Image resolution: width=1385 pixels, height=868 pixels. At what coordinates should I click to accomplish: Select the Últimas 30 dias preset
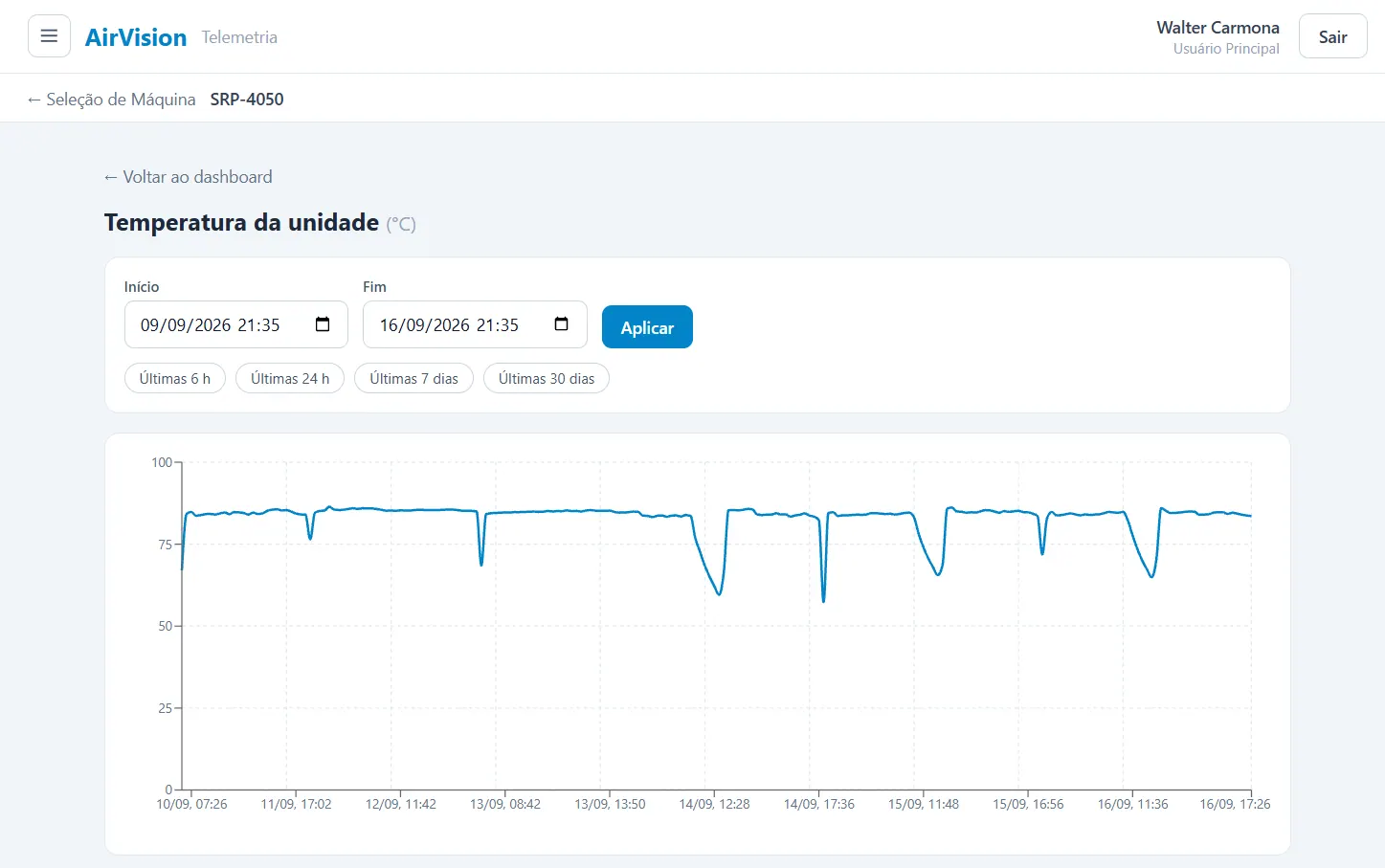[x=547, y=379]
